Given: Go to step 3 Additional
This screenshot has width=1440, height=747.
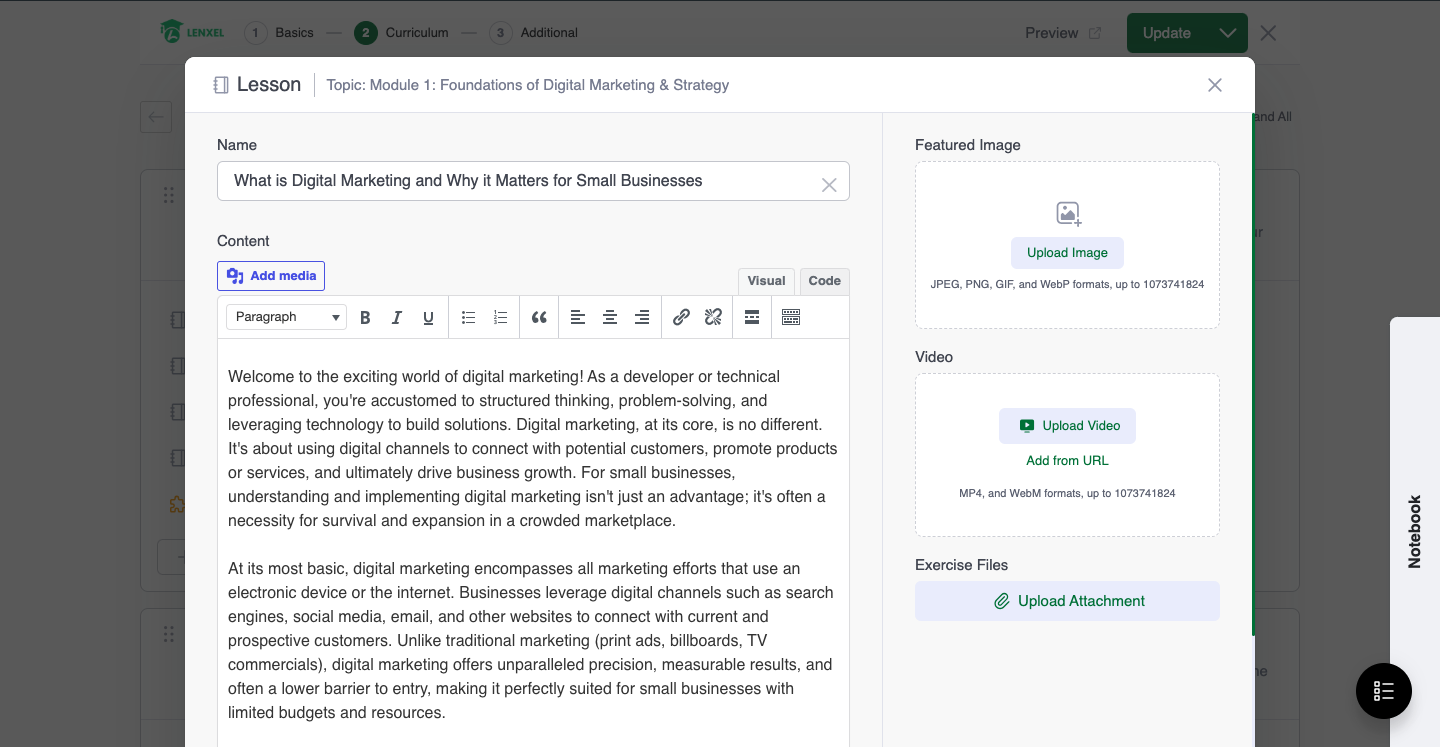Looking at the screenshot, I should [x=534, y=33].
